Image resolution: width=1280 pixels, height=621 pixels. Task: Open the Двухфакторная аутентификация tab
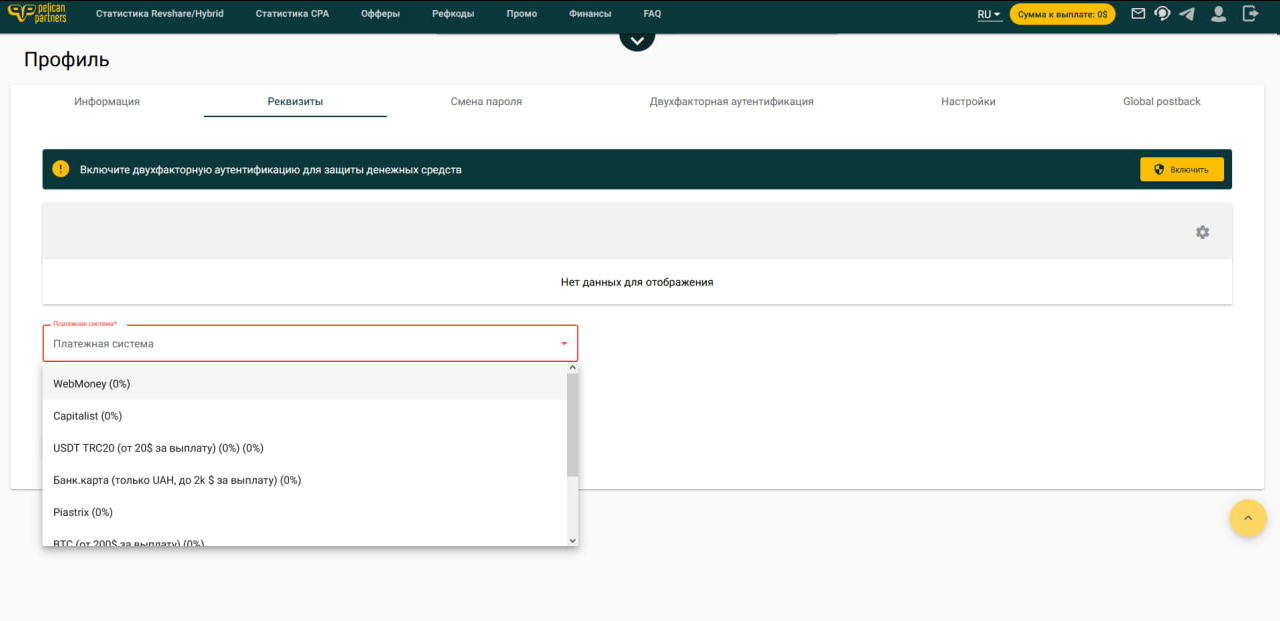point(731,102)
